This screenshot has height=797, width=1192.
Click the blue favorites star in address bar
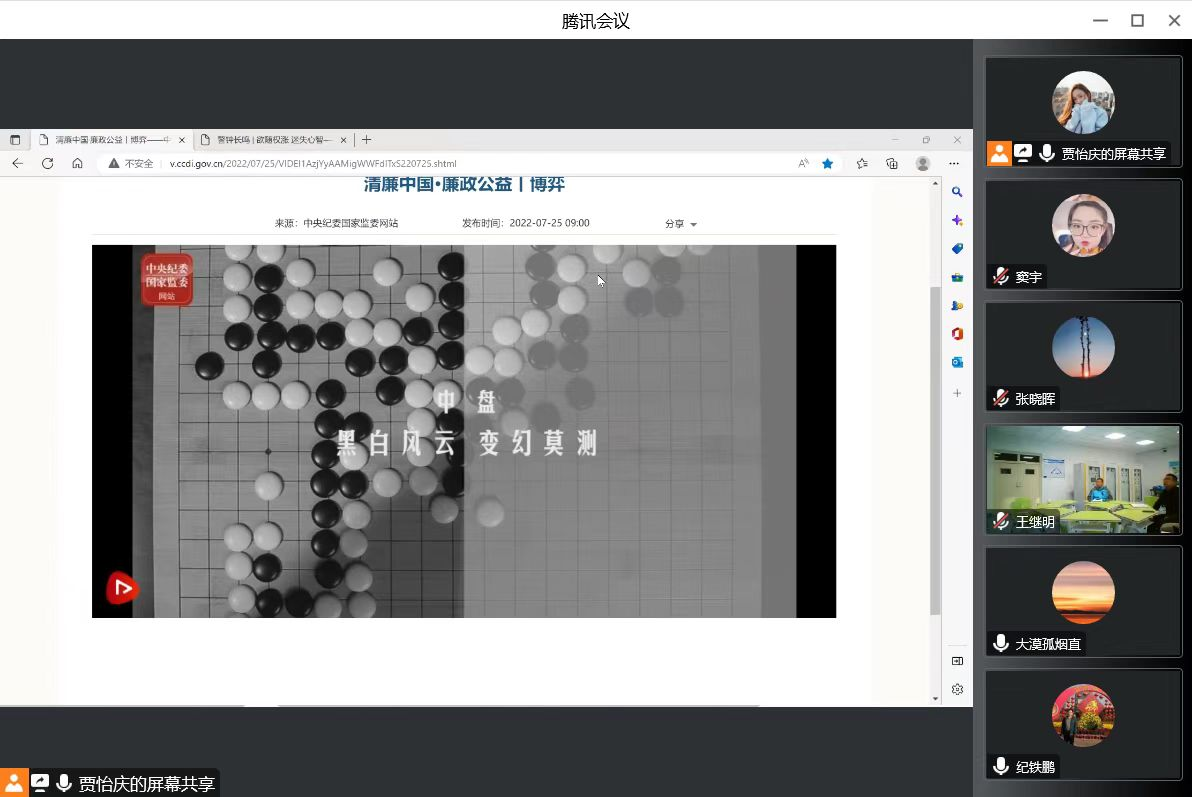click(x=827, y=163)
